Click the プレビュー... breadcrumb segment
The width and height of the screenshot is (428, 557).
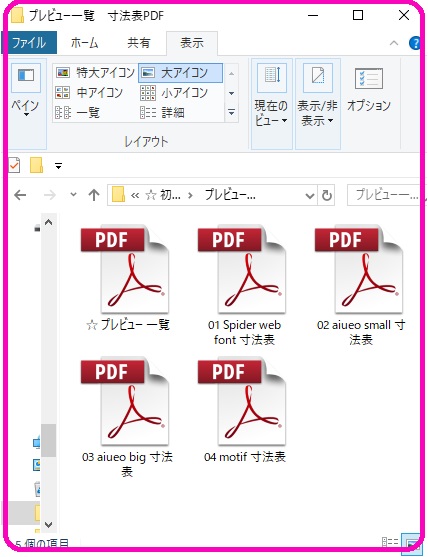(230, 195)
